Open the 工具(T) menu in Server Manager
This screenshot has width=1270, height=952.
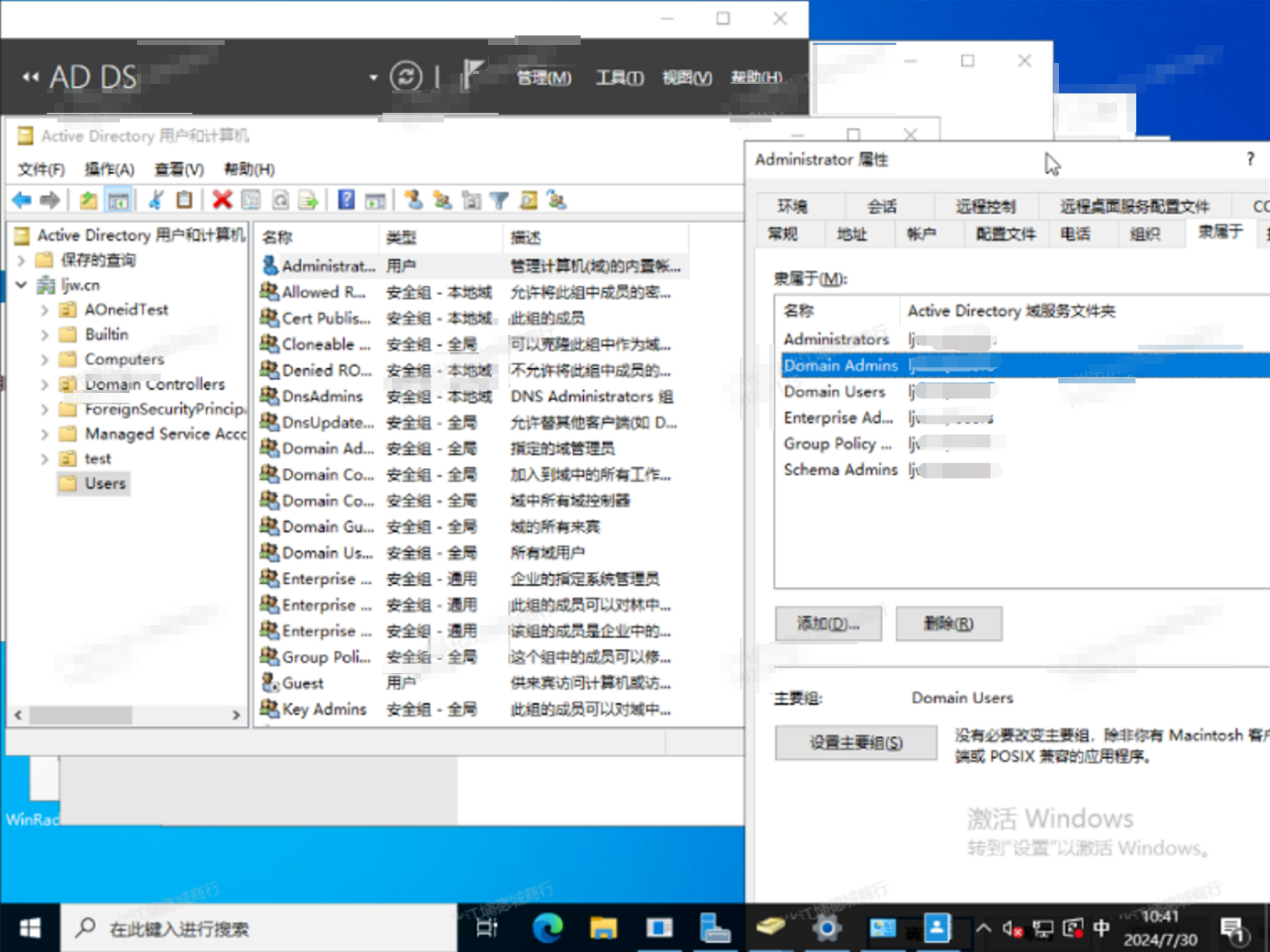pyautogui.click(x=618, y=77)
